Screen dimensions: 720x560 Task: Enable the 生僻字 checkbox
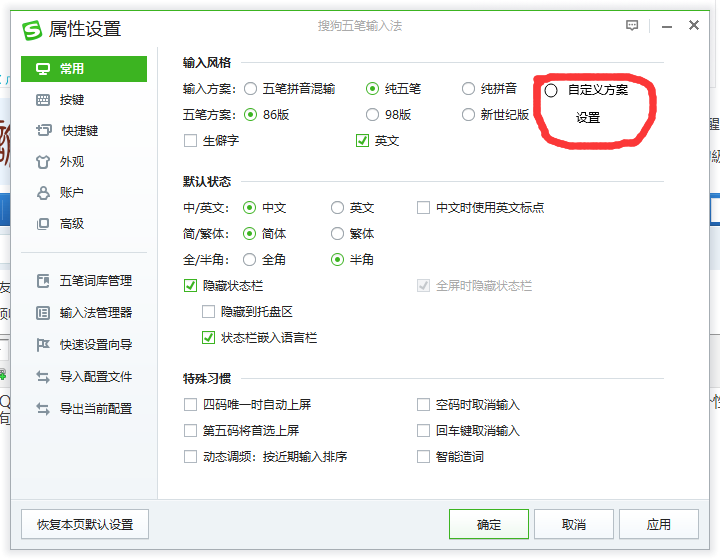tap(190, 140)
